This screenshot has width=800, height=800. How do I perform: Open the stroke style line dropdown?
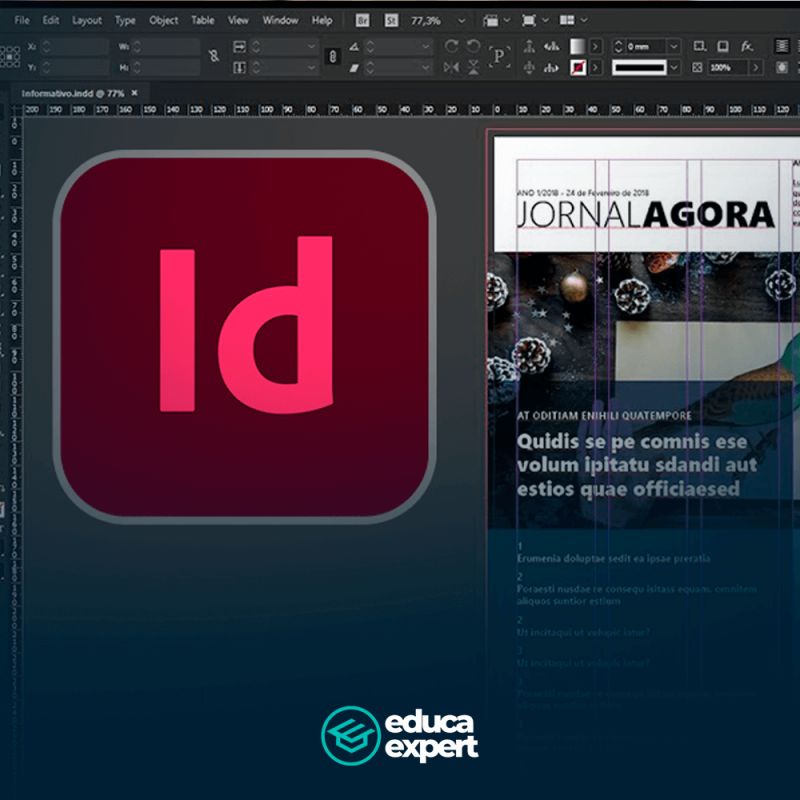click(x=673, y=67)
